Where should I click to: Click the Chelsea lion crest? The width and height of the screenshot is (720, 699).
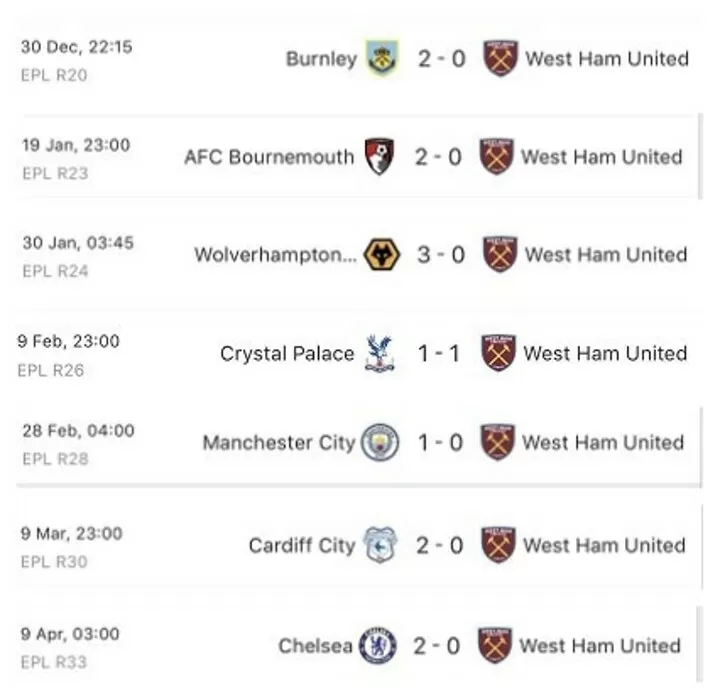click(377, 645)
